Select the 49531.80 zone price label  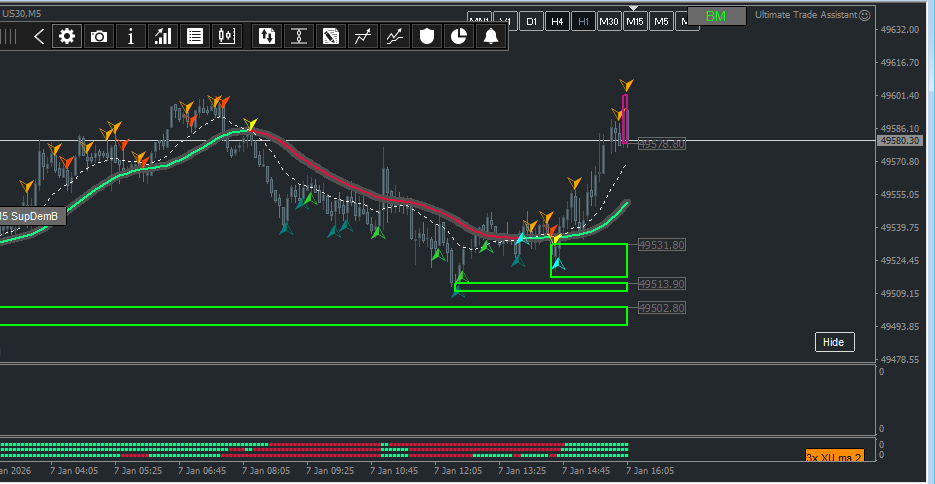662,245
